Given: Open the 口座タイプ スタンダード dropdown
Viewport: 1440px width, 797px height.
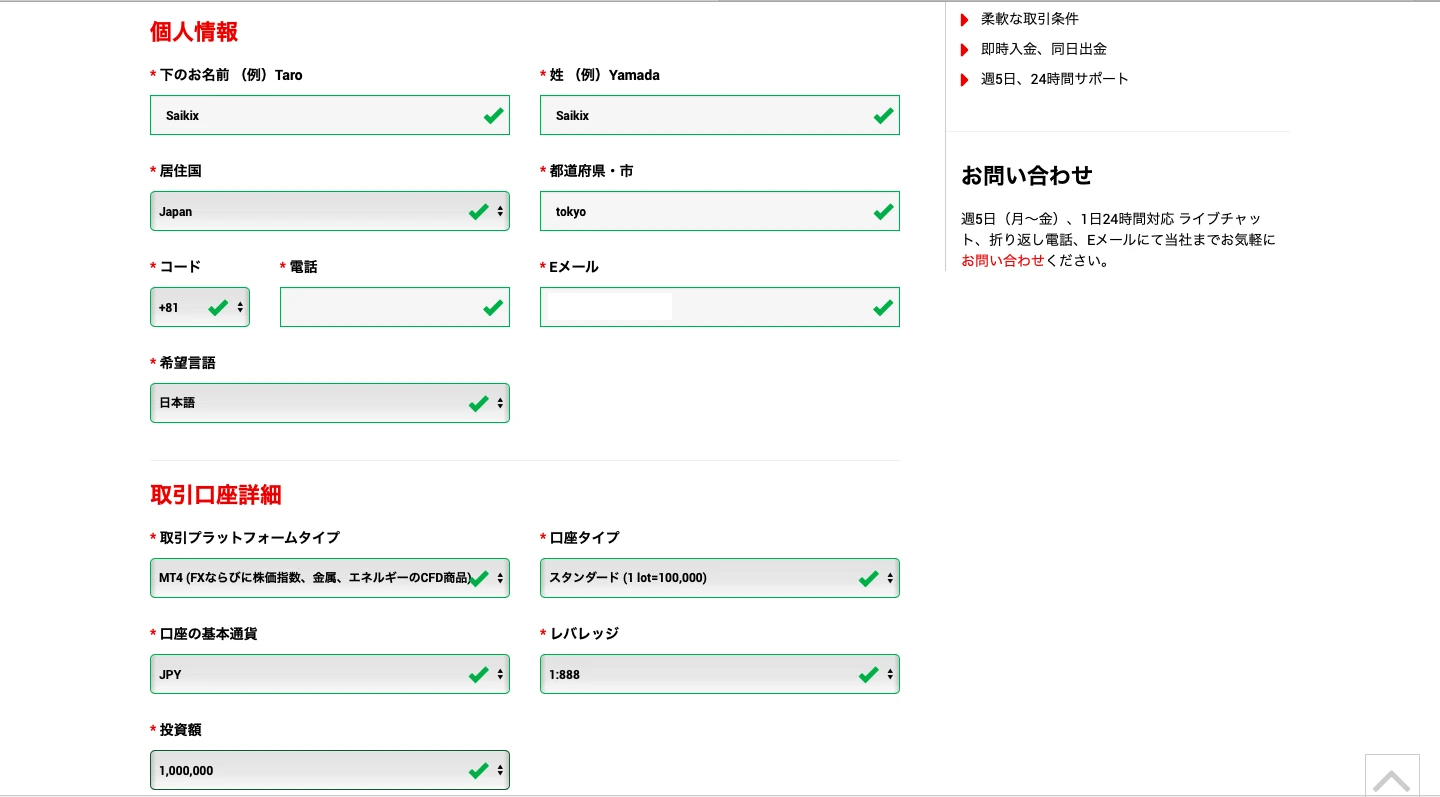Looking at the screenshot, I should click(x=719, y=578).
